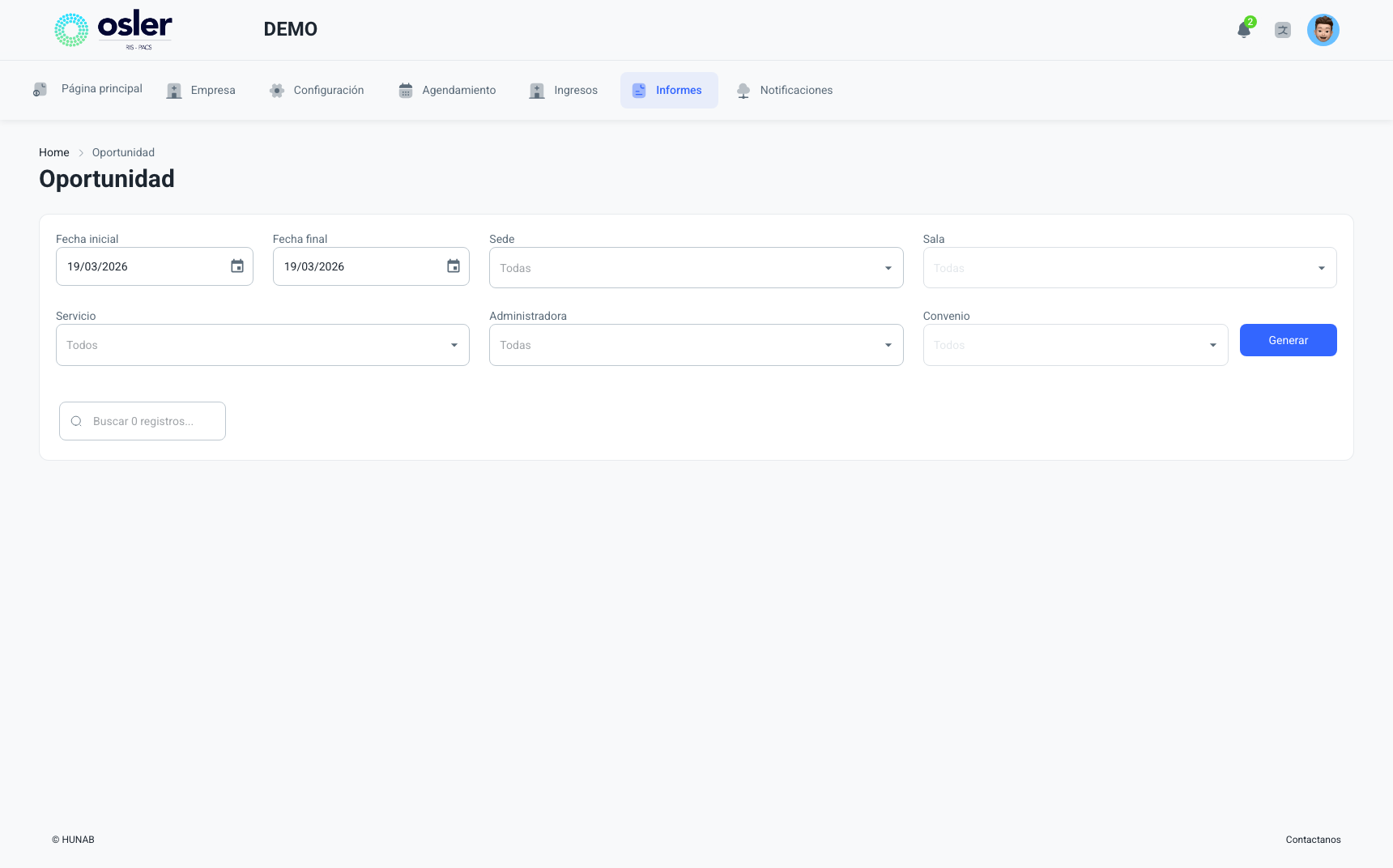Click the Empresa building icon
The width and height of the screenshot is (1393, 868).
click(x=174, y=91)
